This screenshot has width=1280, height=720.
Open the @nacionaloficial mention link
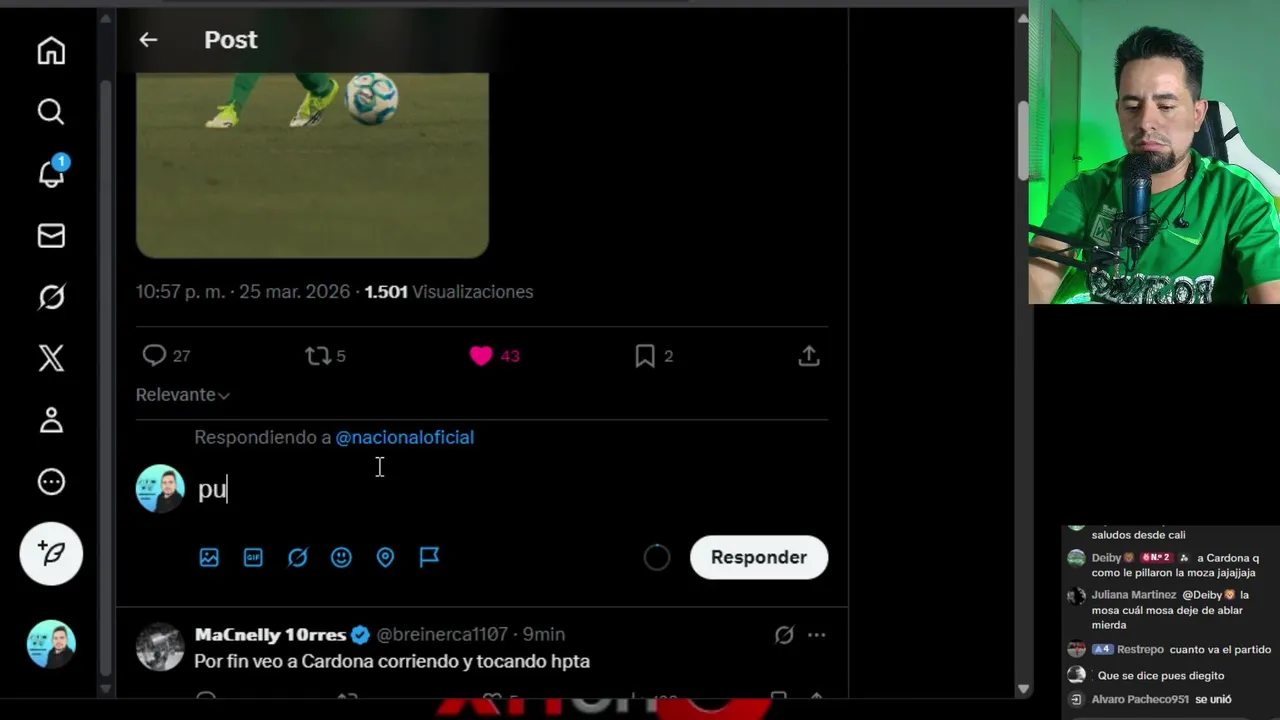[x=404, y=437]
